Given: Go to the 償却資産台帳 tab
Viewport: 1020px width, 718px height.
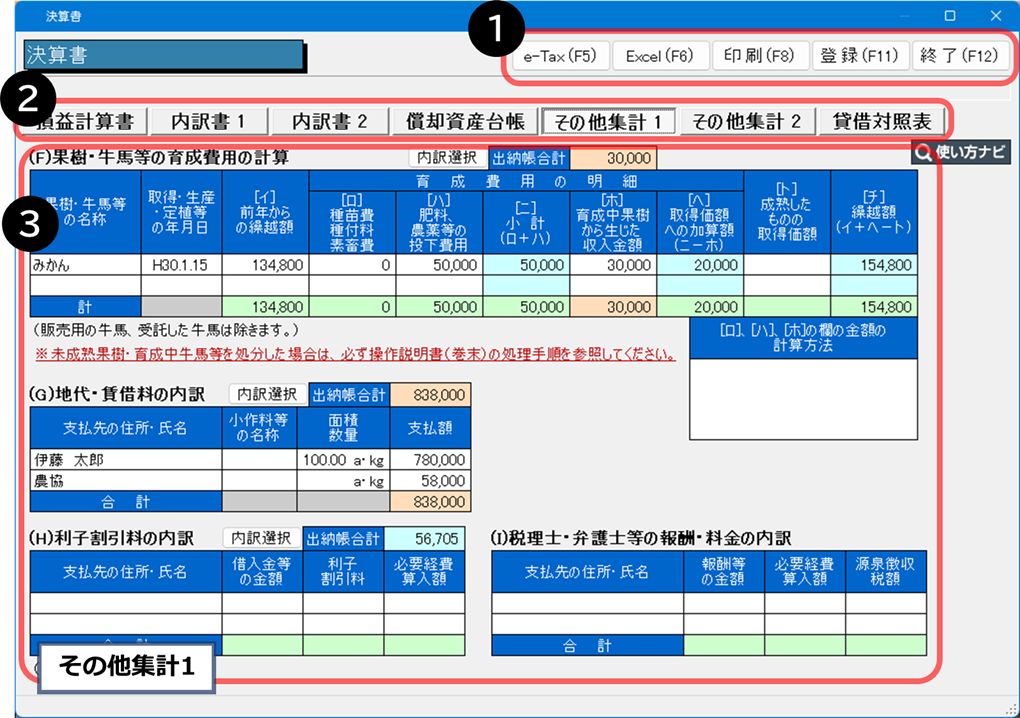Looking at the screenshot, I should click(x=463, y=122).
